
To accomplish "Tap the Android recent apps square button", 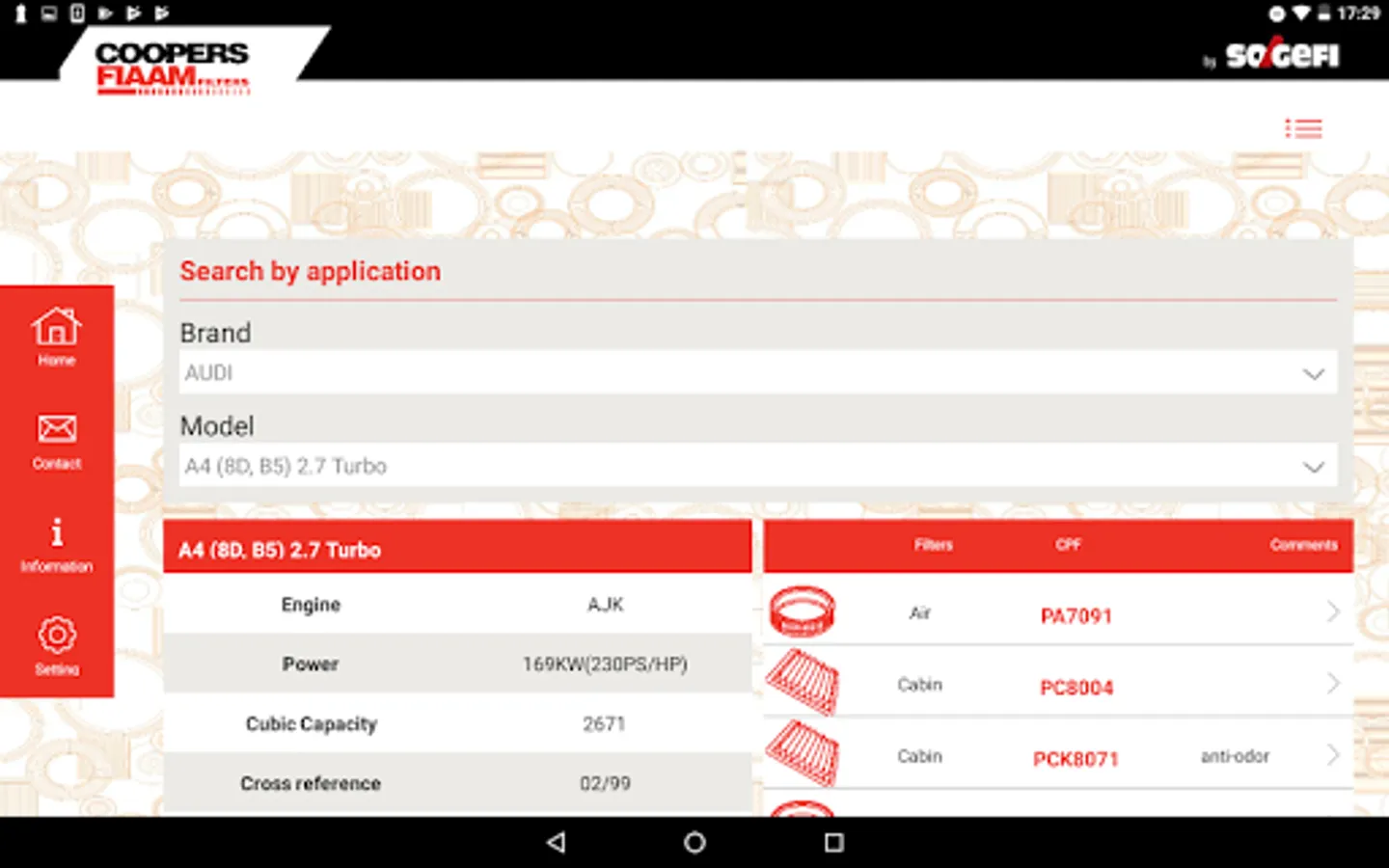I will [834, 842].
